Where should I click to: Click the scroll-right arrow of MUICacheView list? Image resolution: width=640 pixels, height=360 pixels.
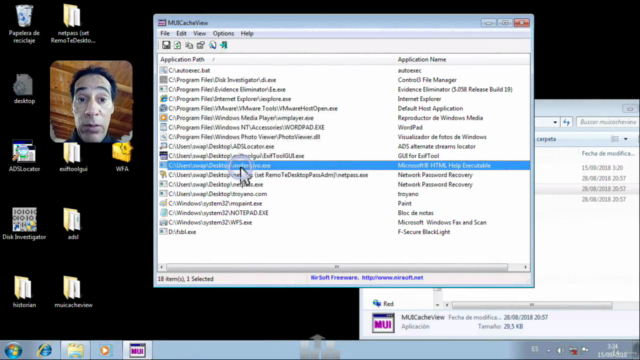tap(526, 267)
